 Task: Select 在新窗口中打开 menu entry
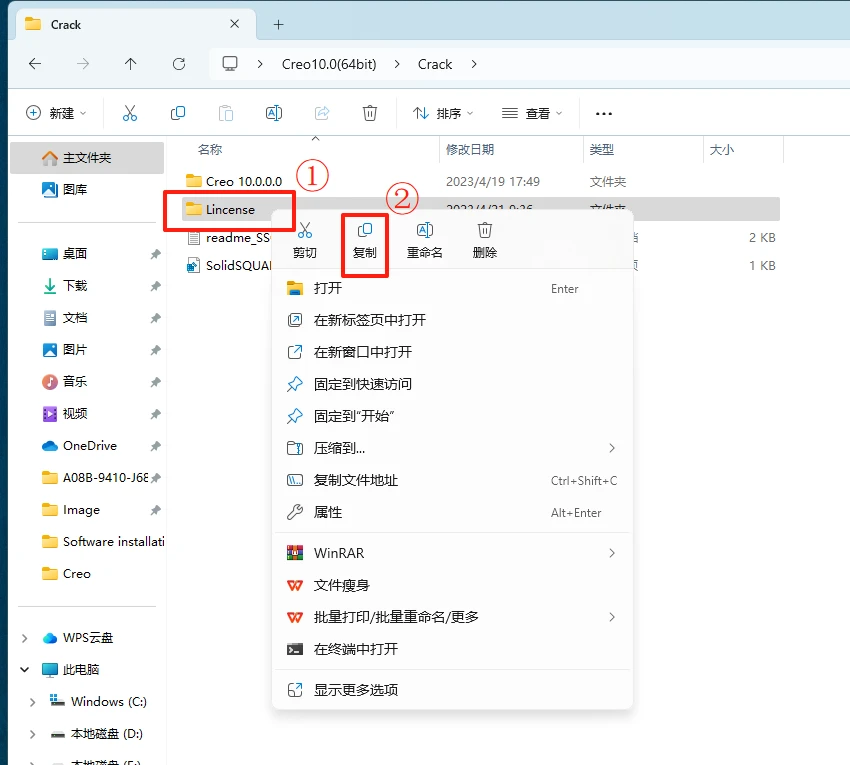tap(452, 352)
